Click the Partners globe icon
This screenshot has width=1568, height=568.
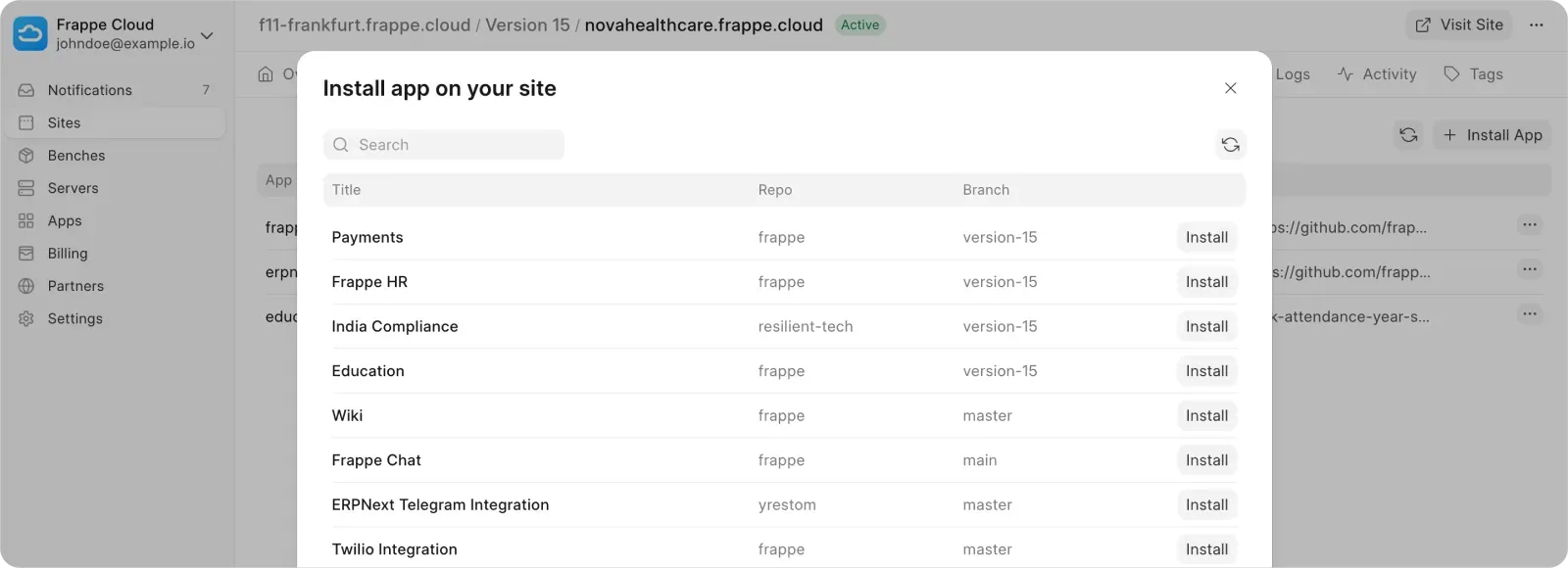point(26,286)
